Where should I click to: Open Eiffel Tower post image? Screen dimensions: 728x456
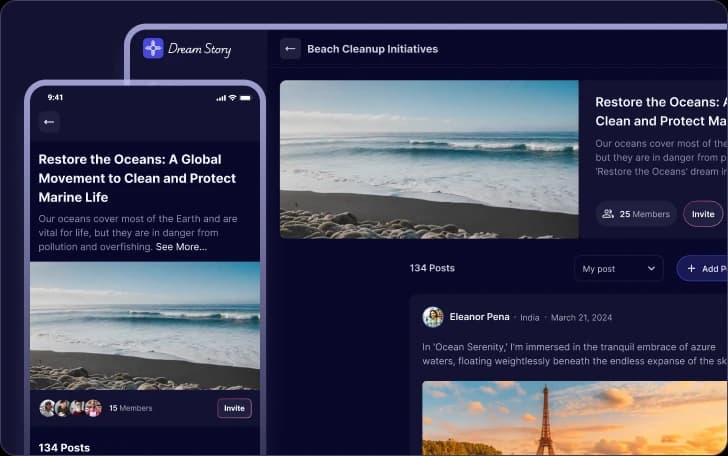(575, 418)
